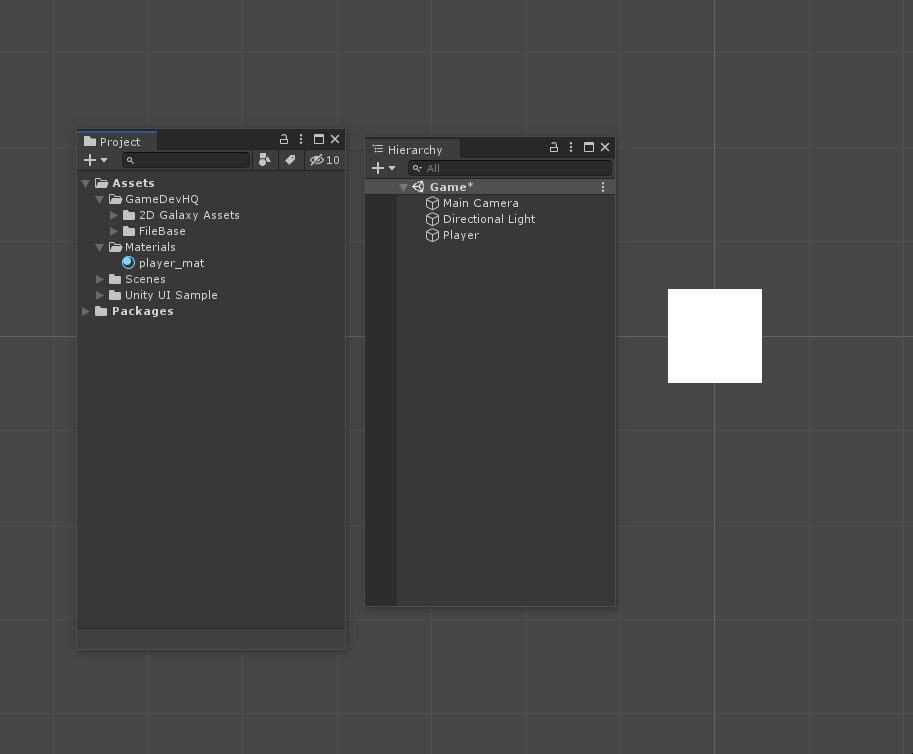The height and width of the screenshot is (754, 913).
Task: Click the Project panel search field
Action: [x=186, y=160]
